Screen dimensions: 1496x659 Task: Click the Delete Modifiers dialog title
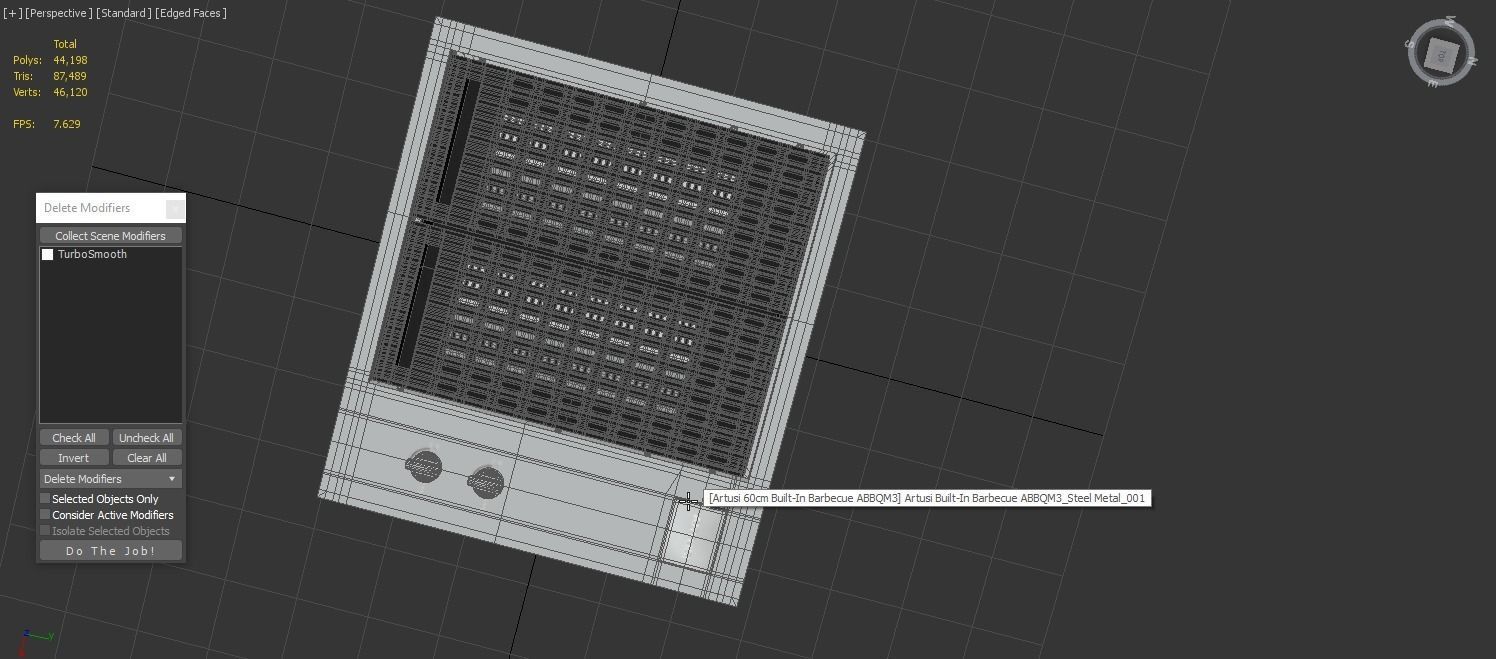(x=87, y=208)
